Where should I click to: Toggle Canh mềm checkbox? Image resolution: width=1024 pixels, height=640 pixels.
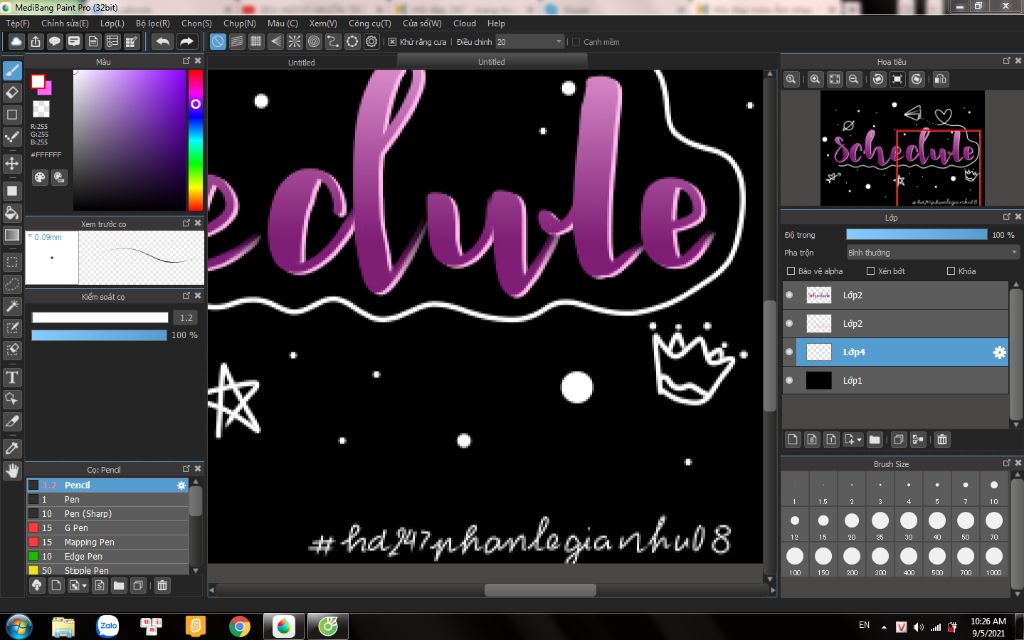[x=575, y=42]
